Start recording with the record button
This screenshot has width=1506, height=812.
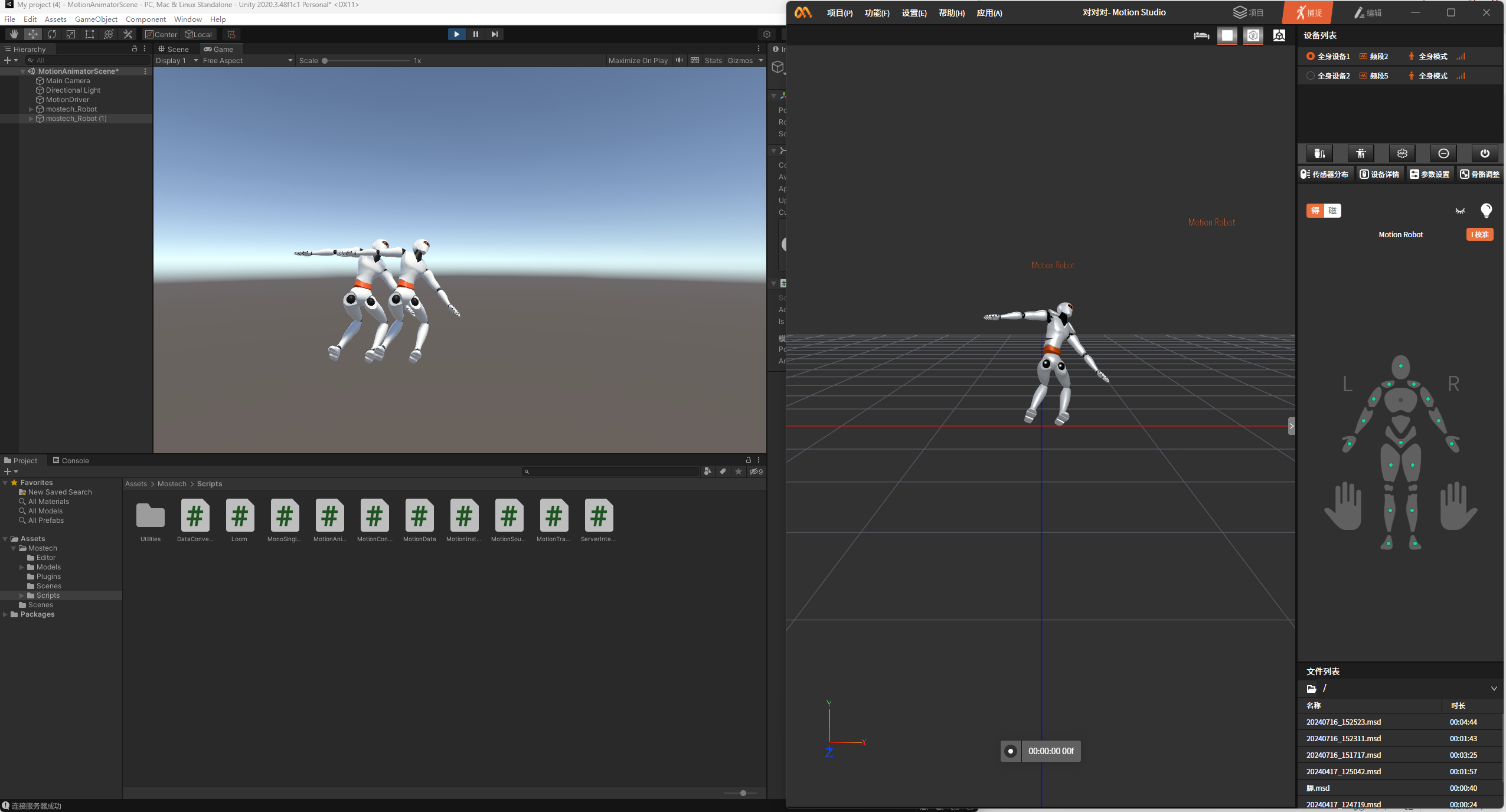coord(1011,751)
